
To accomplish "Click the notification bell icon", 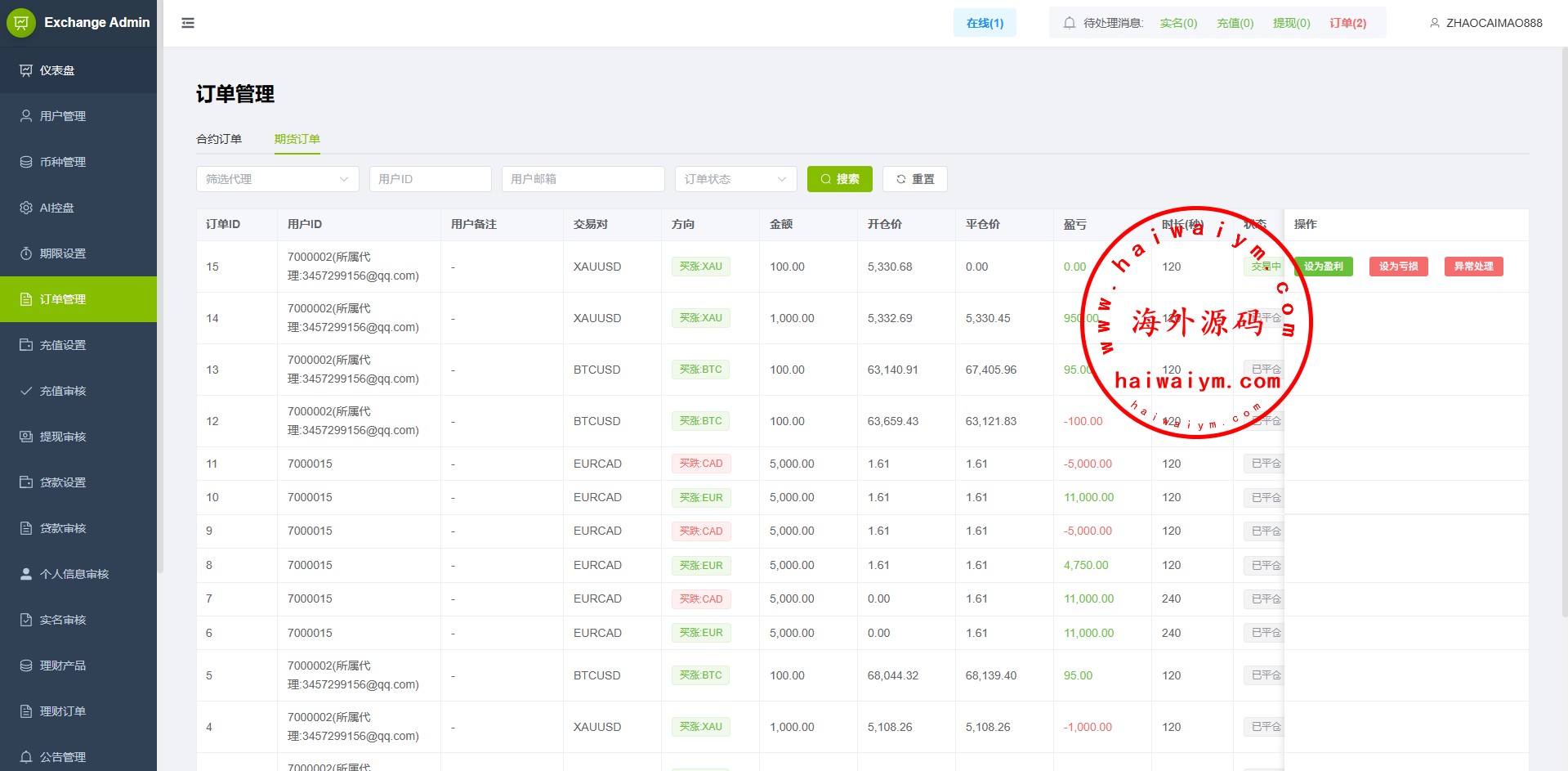I will pyautogui.click(x=1069, y=23).
